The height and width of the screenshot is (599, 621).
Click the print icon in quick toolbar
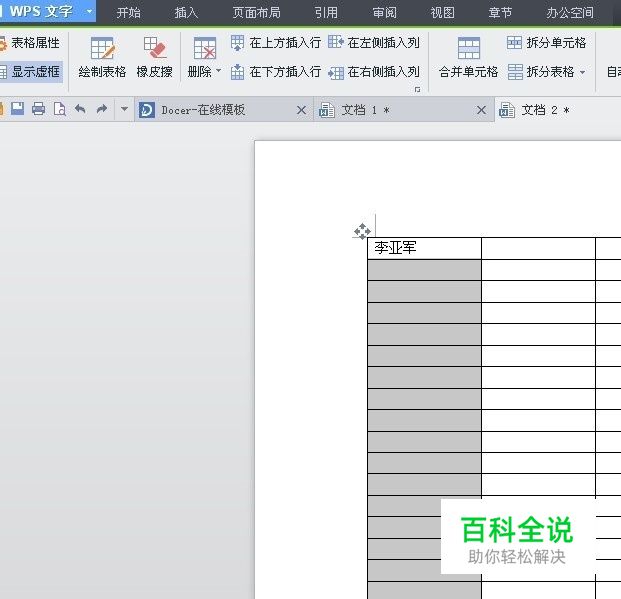38,109
